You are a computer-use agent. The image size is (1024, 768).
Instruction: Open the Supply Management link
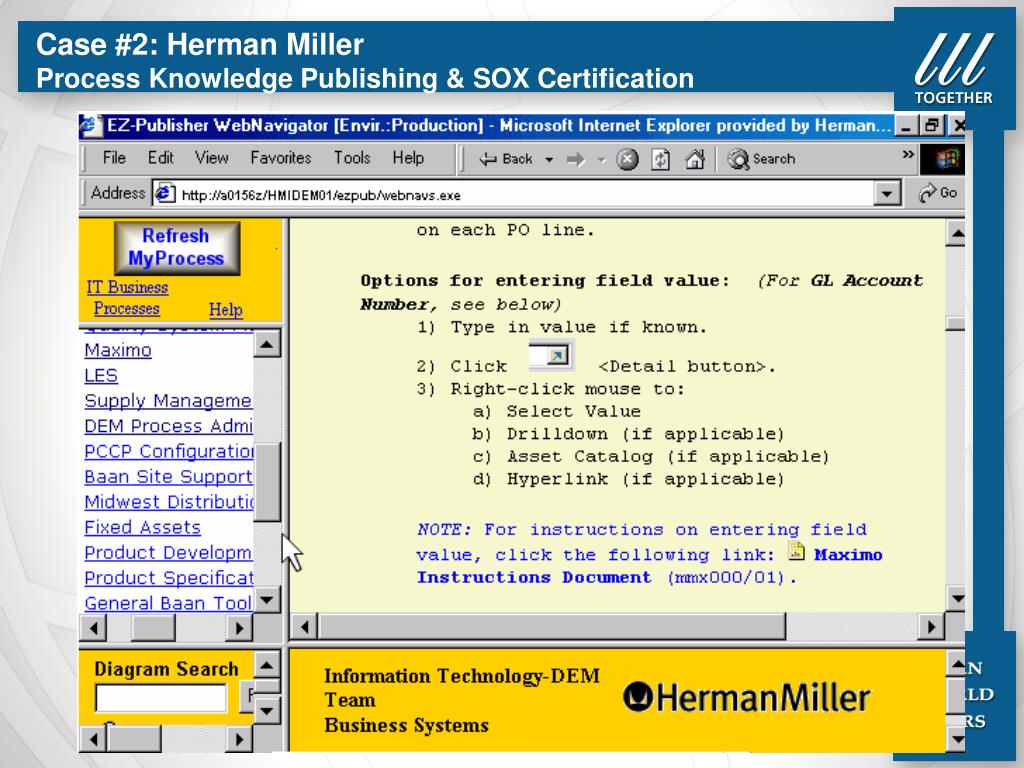coord(168,400)
